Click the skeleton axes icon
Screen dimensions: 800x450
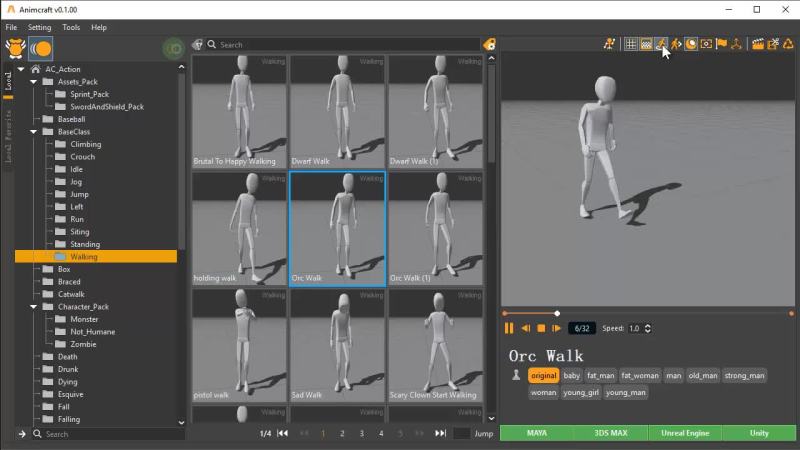(736, 44)
